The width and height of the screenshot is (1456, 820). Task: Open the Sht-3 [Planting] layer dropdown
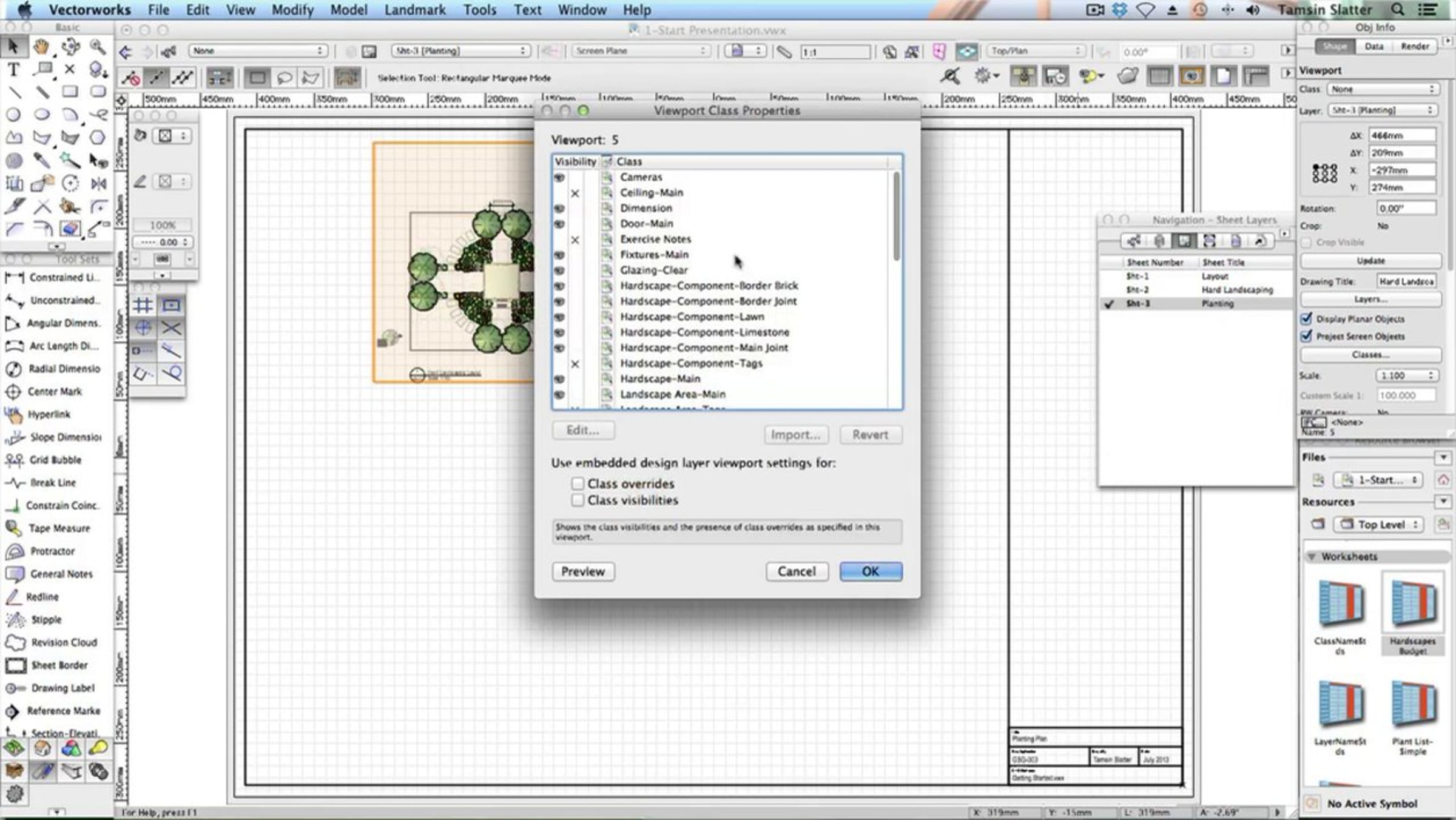tap(460, 51)
